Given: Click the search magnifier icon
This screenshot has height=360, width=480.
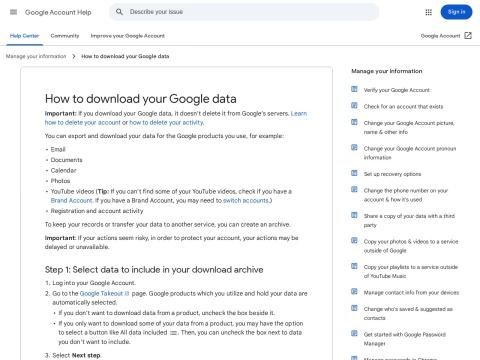Looking at the screenshot, I should click(x=119, y=12).
